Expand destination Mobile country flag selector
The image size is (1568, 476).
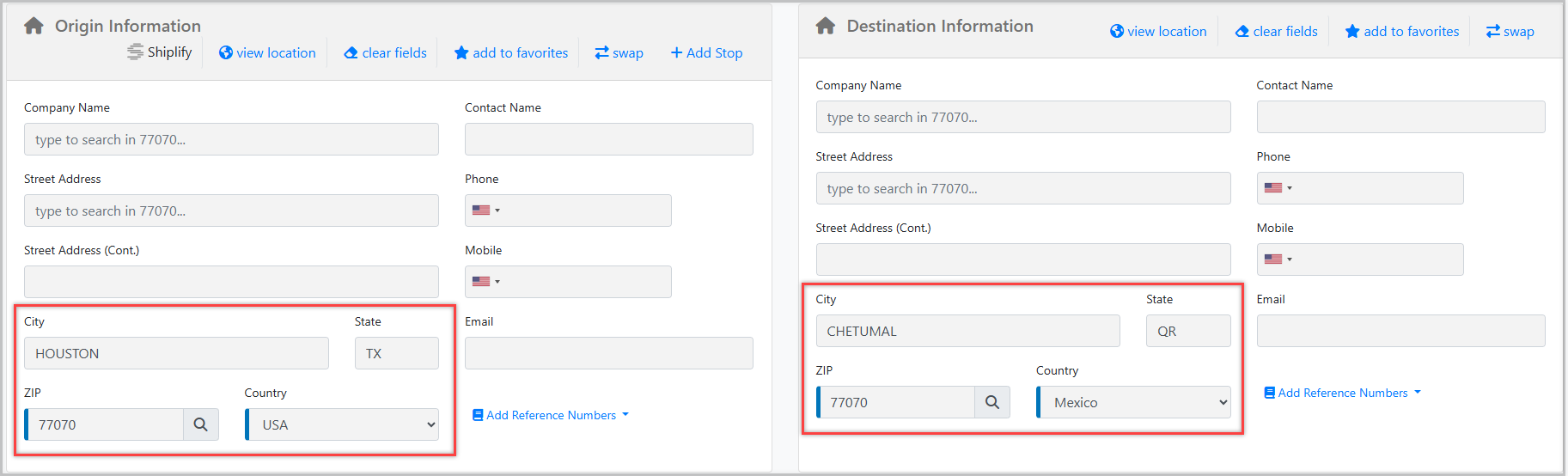coord(1278,259)
